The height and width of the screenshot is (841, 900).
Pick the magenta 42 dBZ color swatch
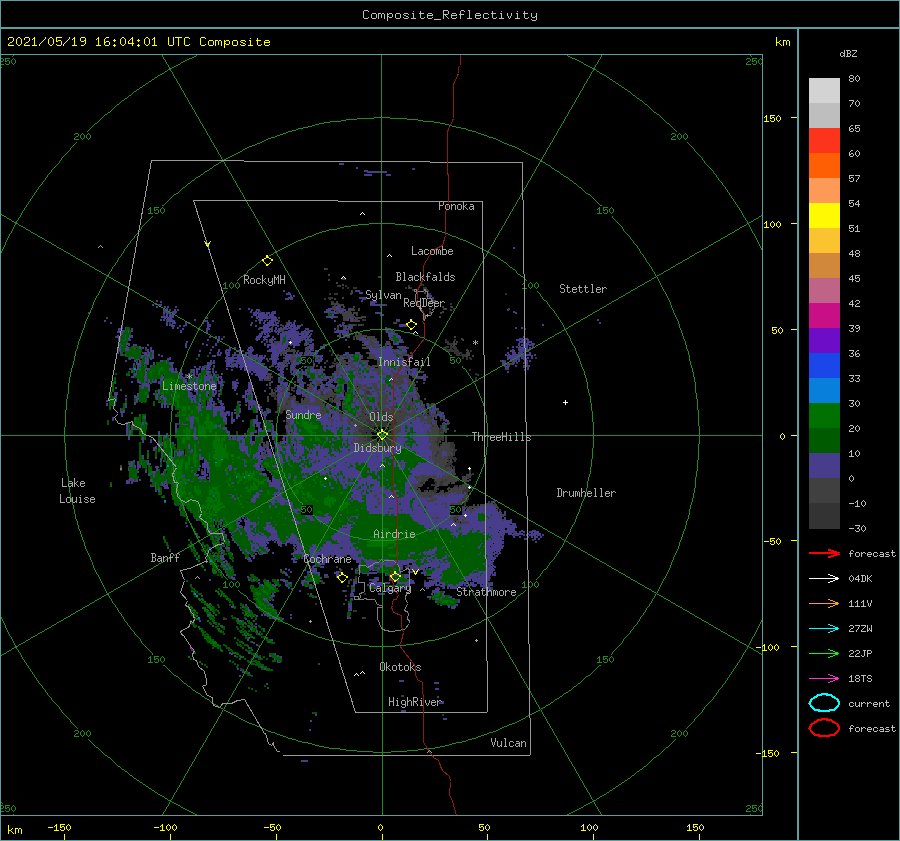pos(824,315)
